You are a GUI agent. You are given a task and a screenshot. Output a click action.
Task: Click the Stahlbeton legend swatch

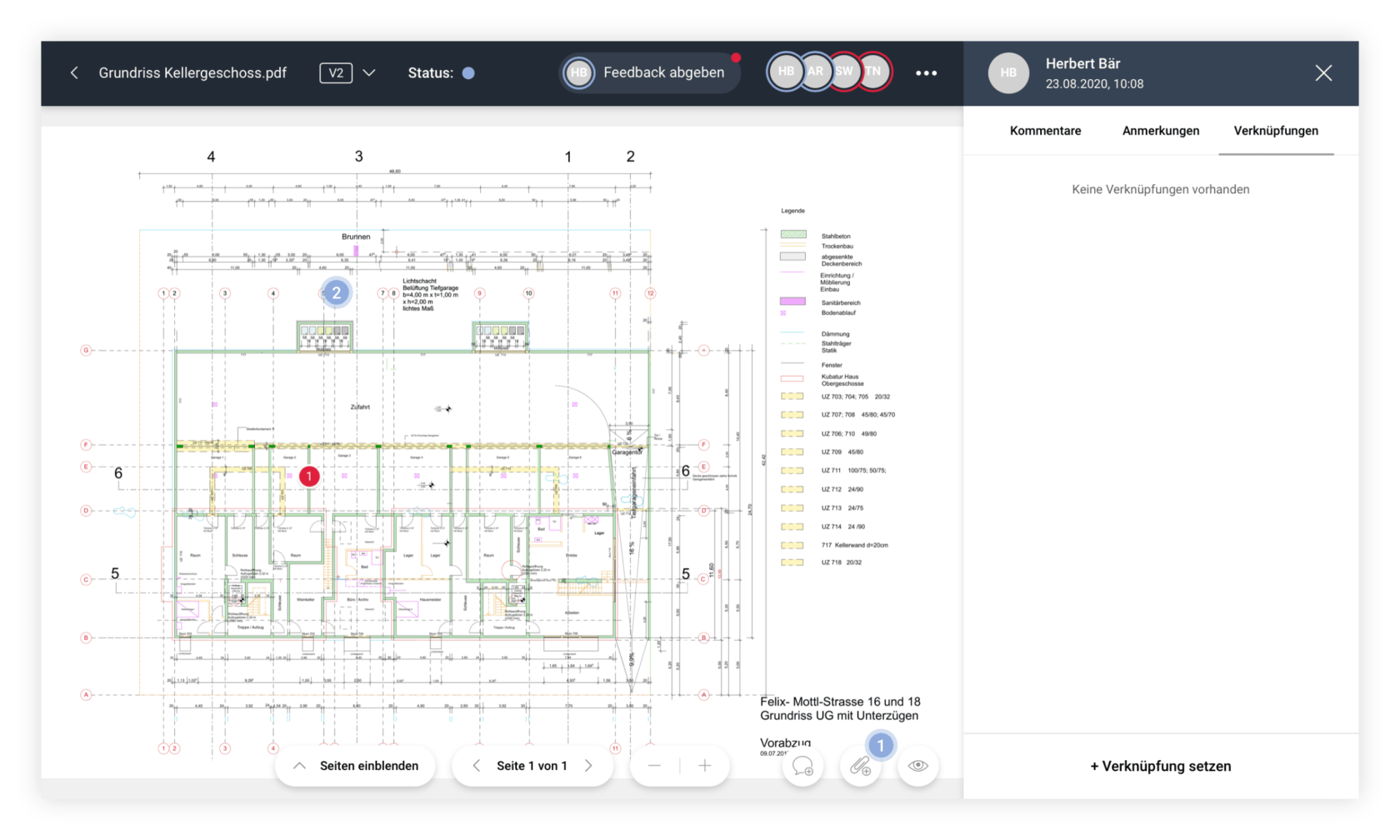click(x=793, y=235)
